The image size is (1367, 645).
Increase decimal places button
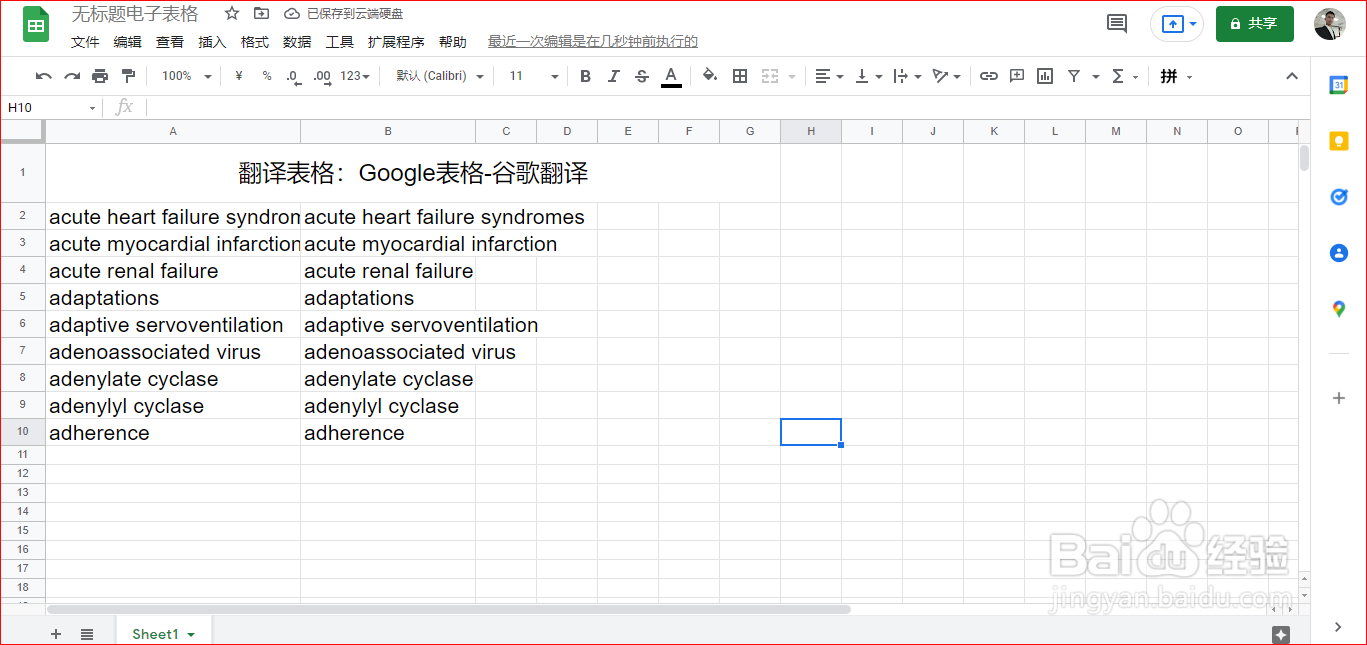pos(322,76)
